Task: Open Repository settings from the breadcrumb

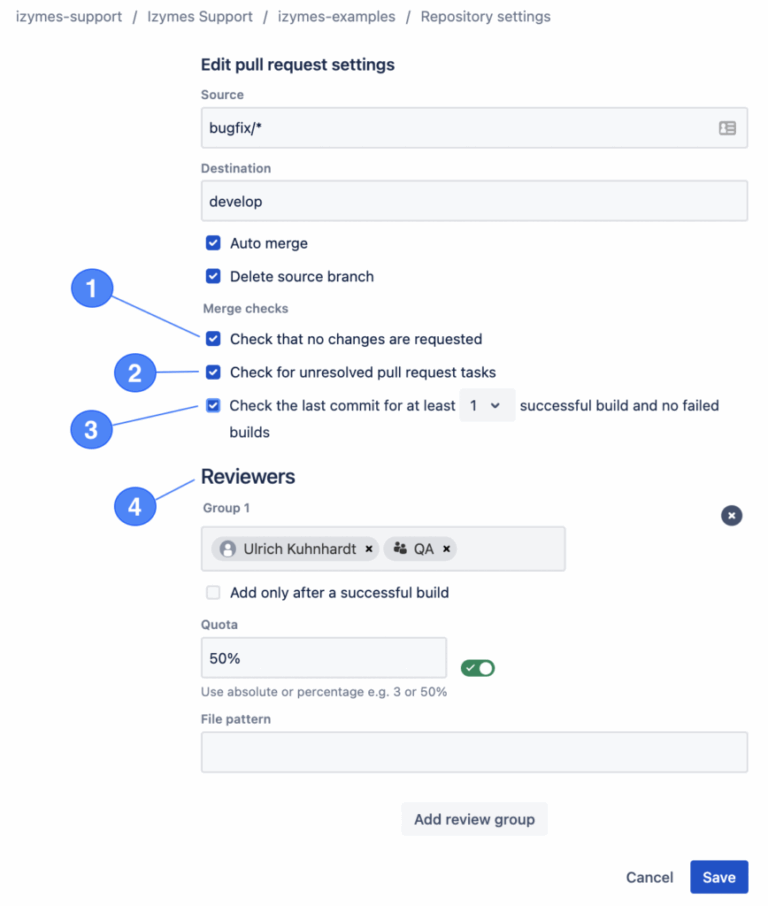Action: click(485, 16)
